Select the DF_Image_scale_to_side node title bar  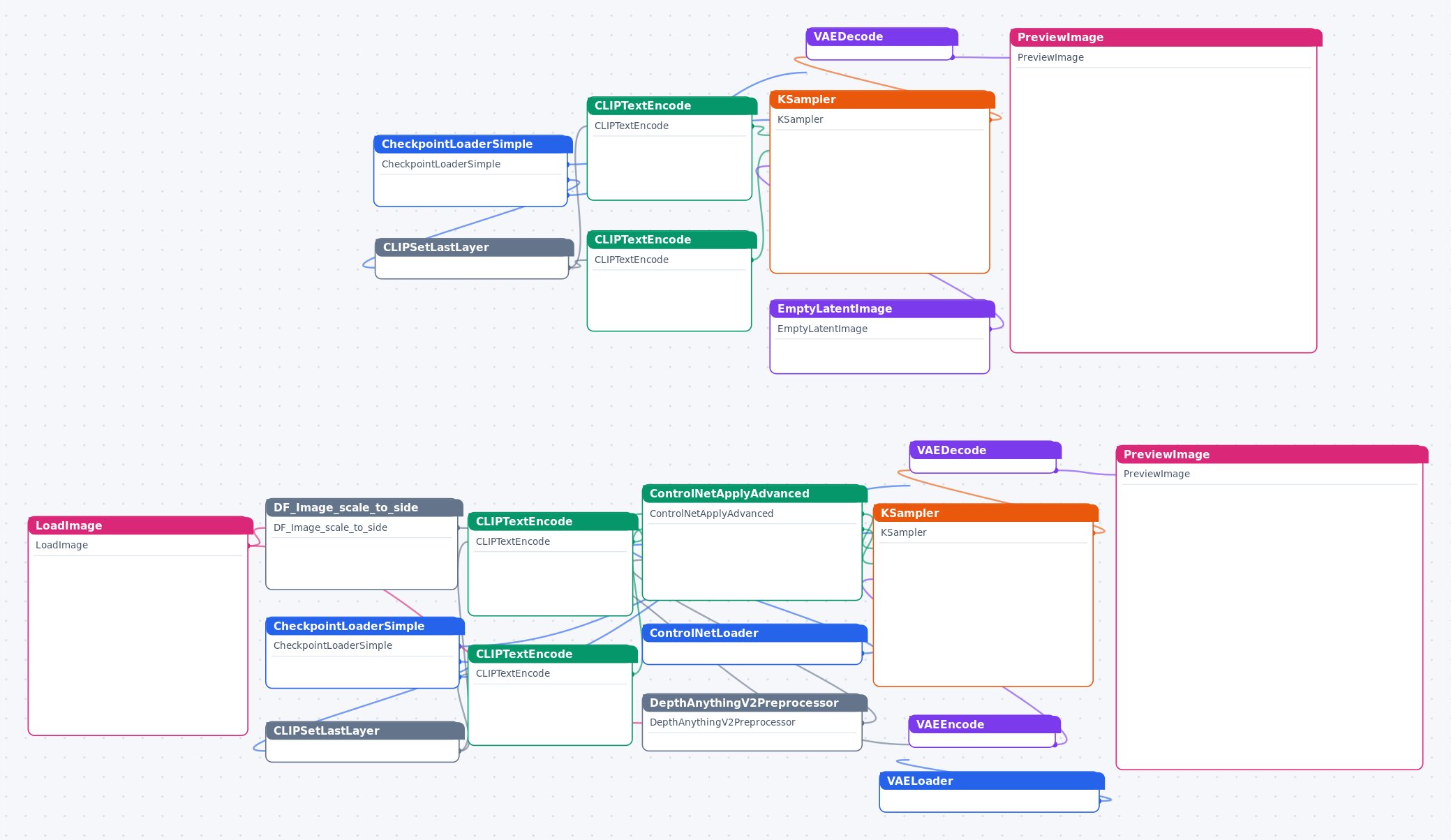tap(364, 507)
